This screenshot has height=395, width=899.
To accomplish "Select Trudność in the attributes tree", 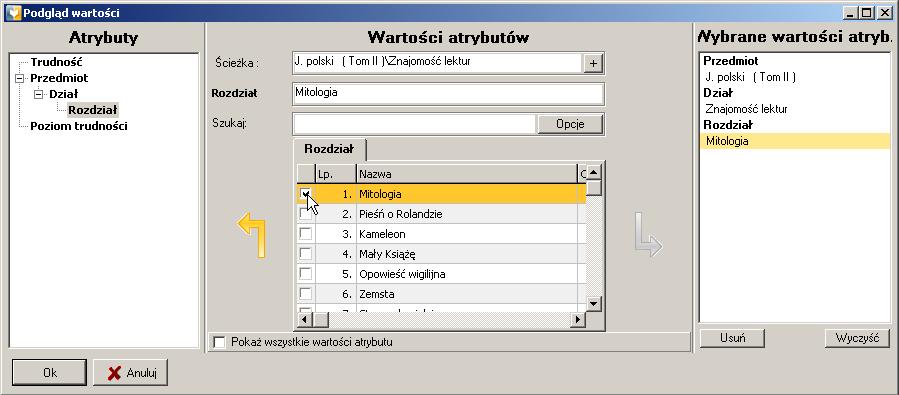I will (56, 62).
